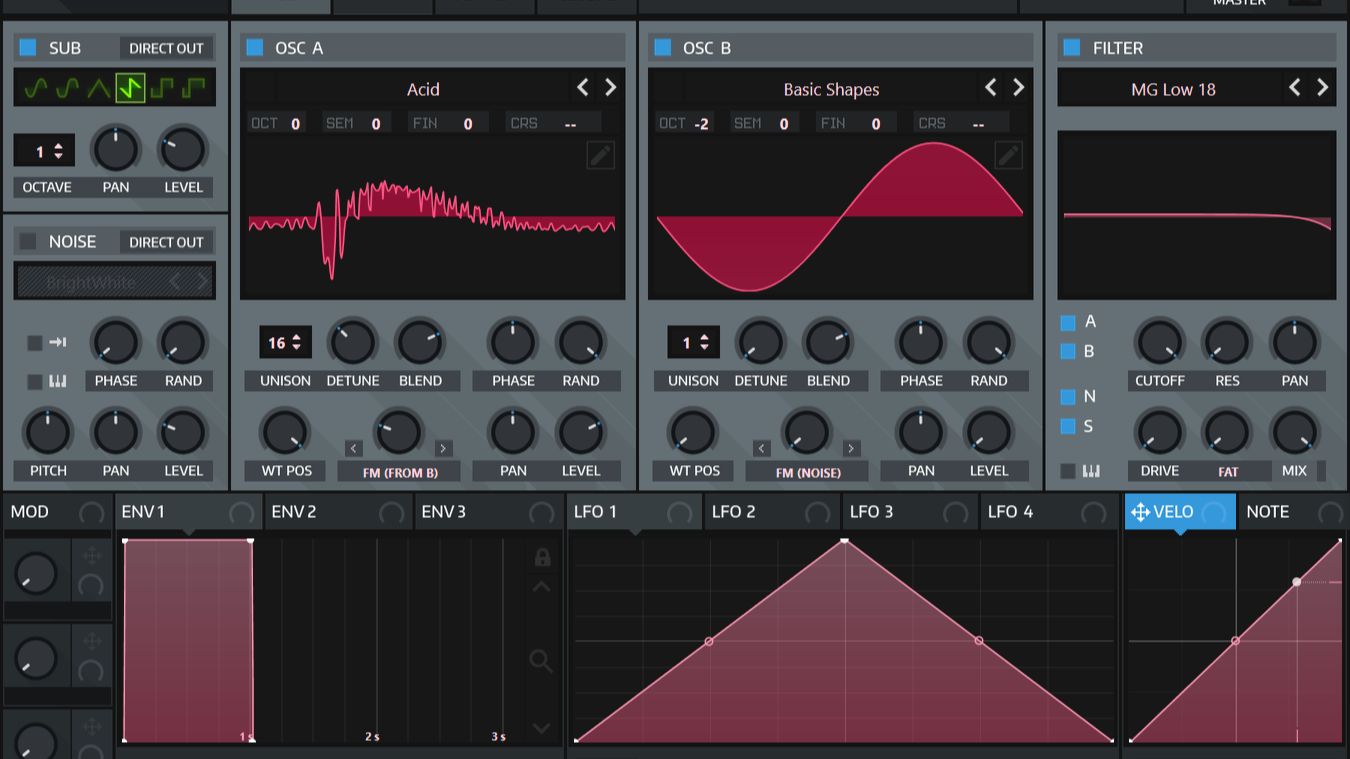The width and height of the screenshot is (1350, 759).
Task: Select the sawtooth sub waveform icon
Action: [x=131, y=89]
